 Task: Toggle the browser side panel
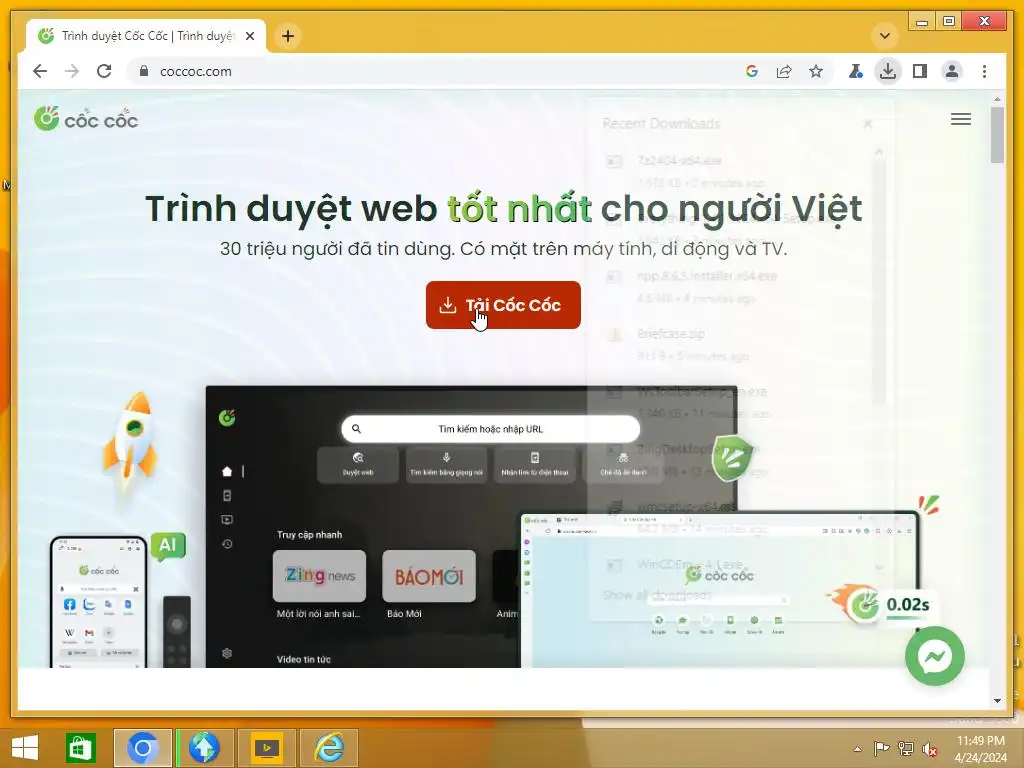920,71
